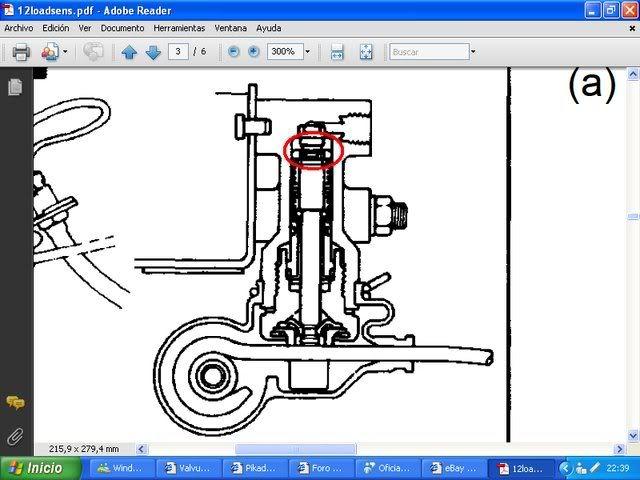The height and width of the screenshot is (480, 640).
Task: Expand the 300% zoom level dropdown
Action: 307,52
